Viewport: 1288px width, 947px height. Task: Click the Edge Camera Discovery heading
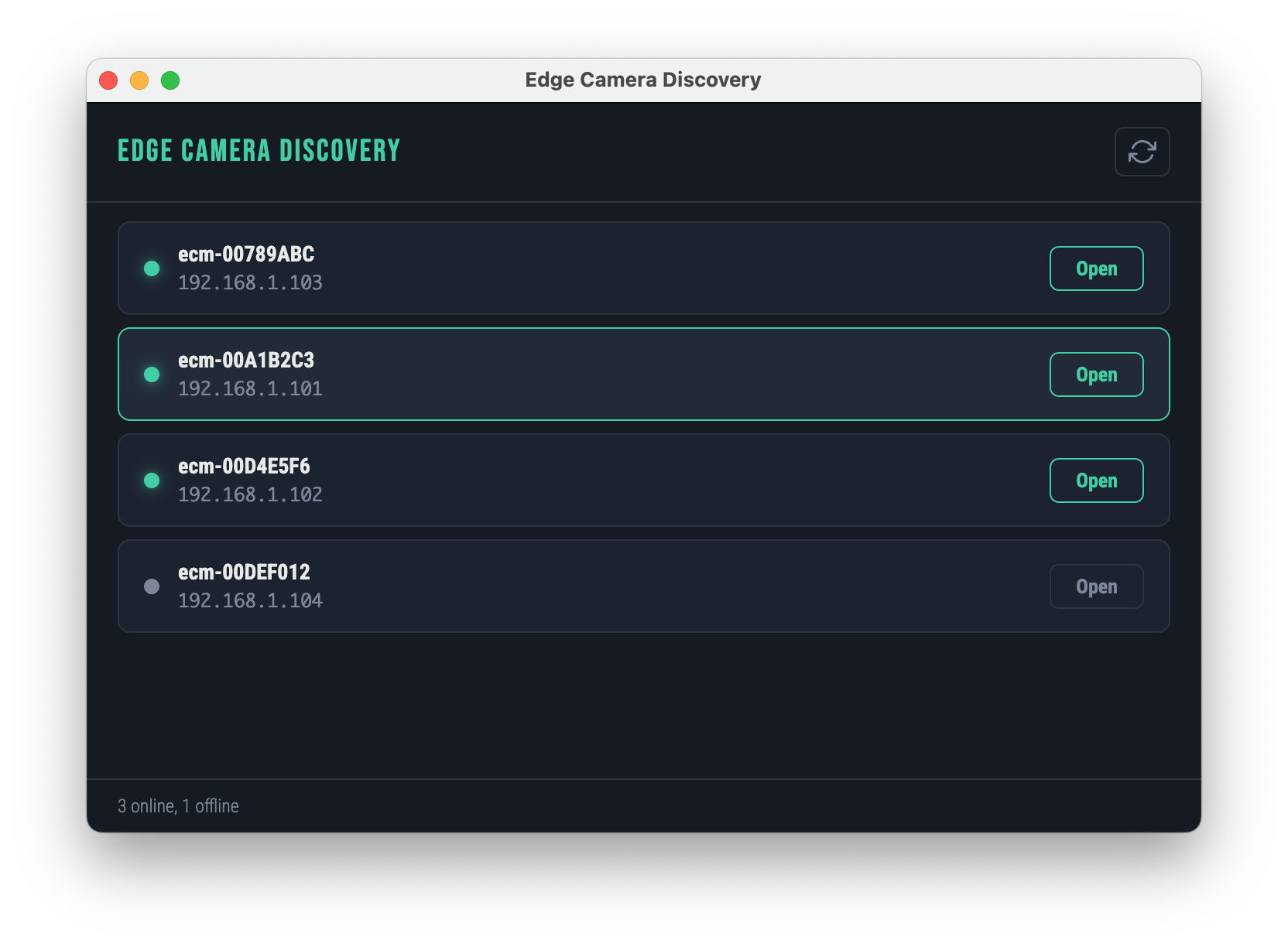[259, 150]
